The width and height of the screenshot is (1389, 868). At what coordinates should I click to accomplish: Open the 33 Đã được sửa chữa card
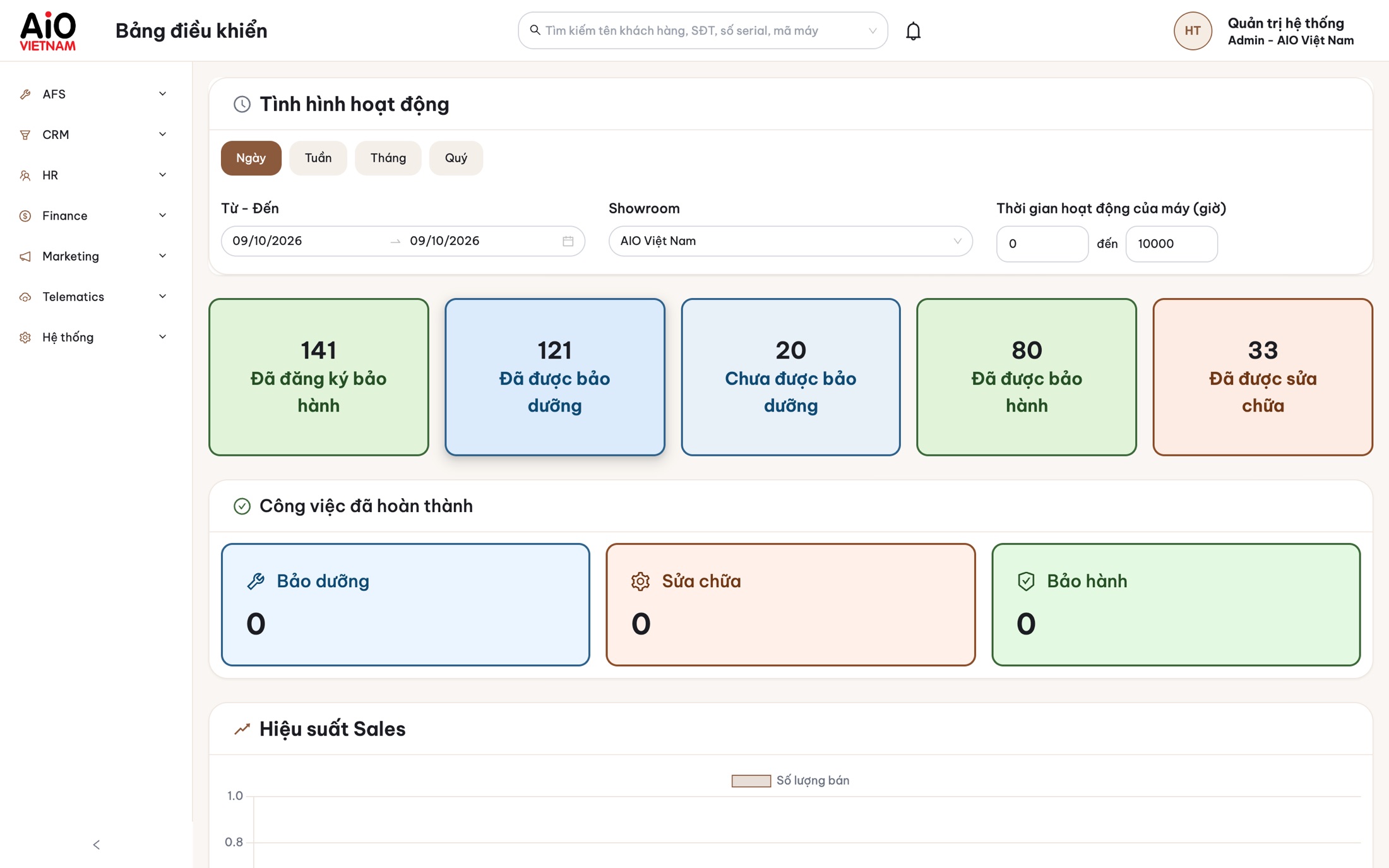click(x=1263, y=377)
